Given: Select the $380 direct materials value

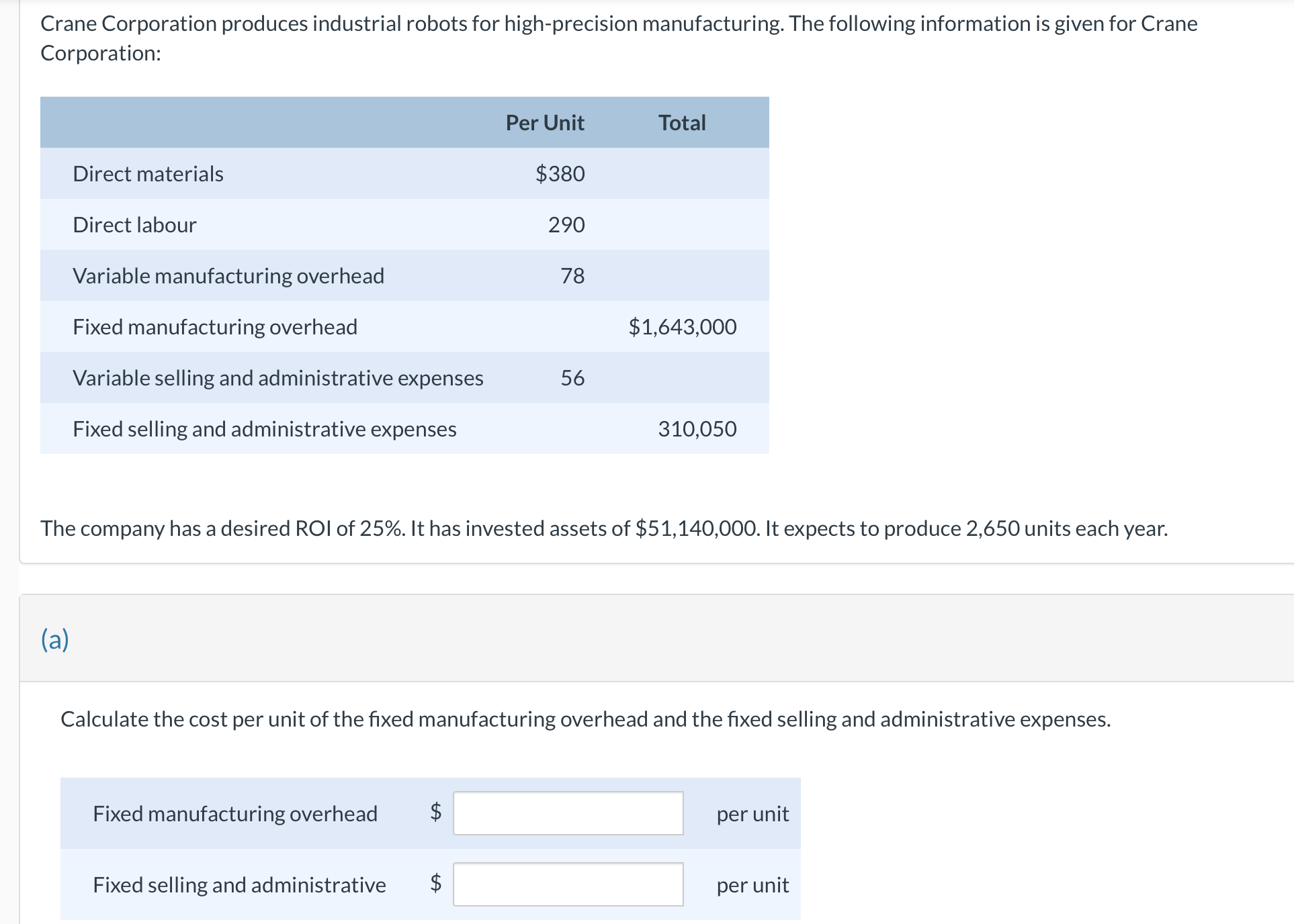Looking at the screenshot, I should pos(560,174).
